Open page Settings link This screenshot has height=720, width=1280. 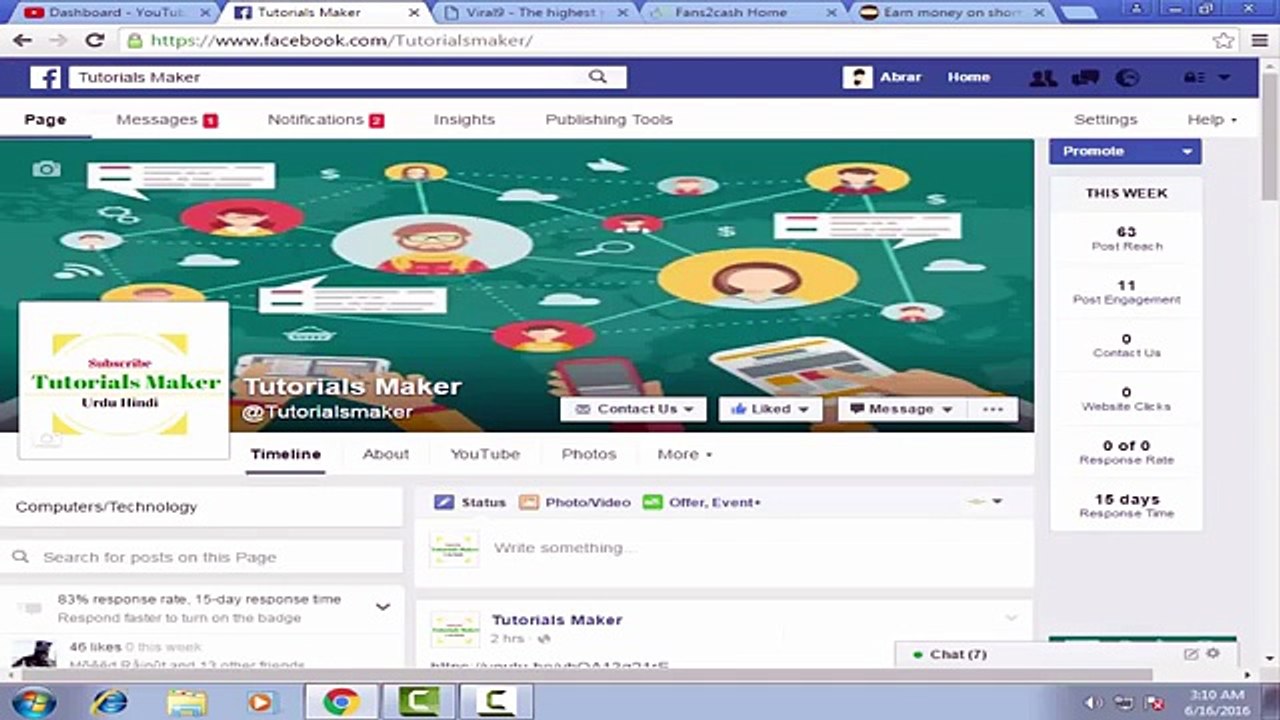click(x=1106, y=119)
